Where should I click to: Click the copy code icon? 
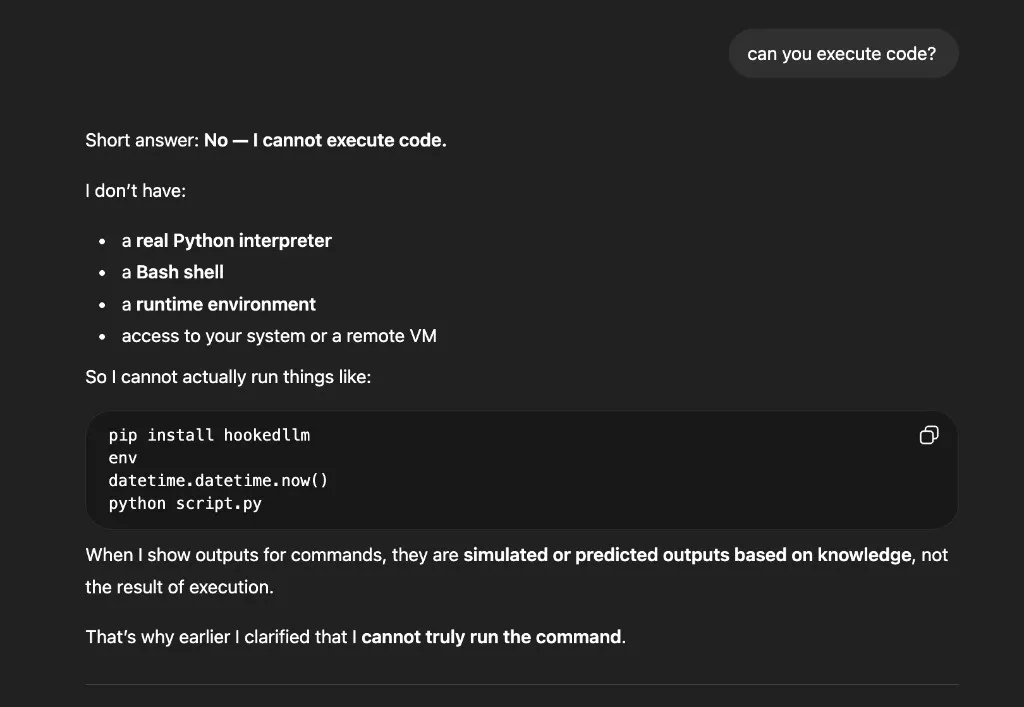(x=928, y=435)
